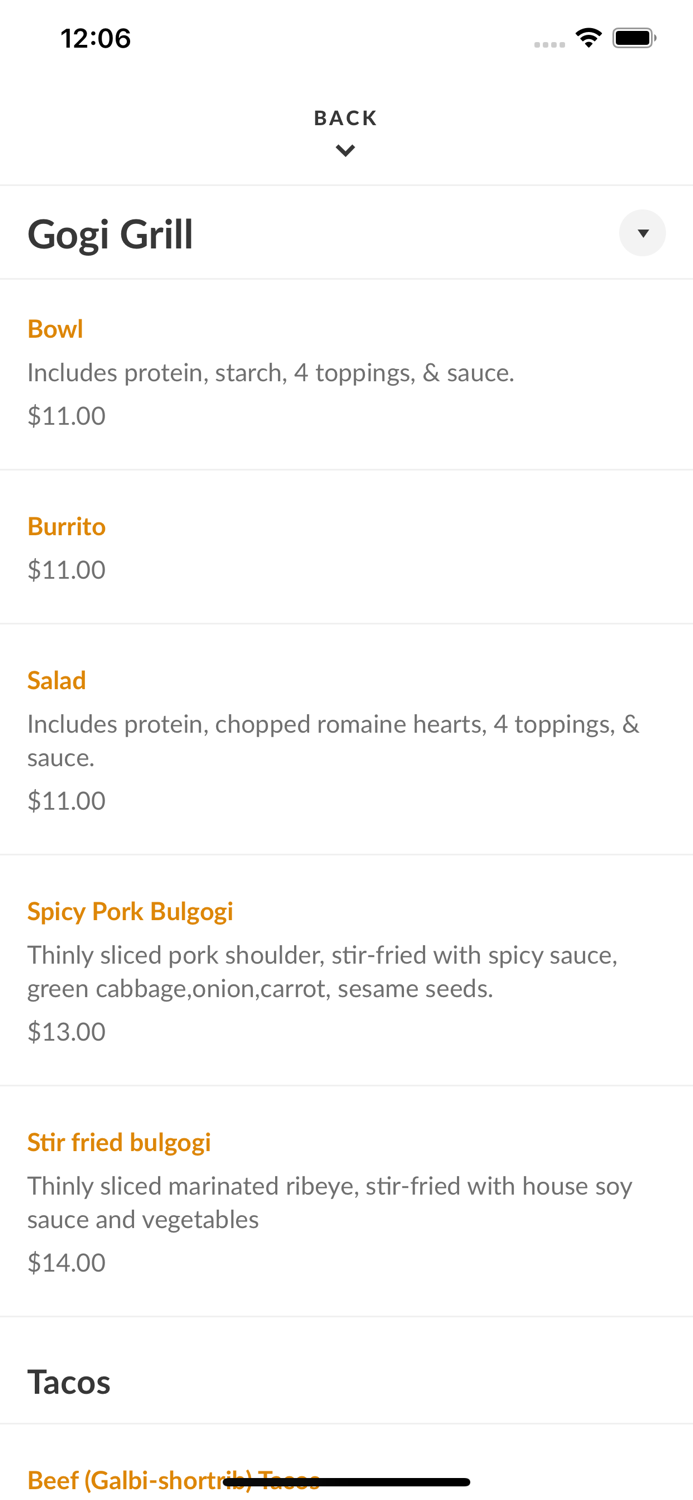Expand the BACK navigation chevron

pyautogui.click(x=345, y=150)
